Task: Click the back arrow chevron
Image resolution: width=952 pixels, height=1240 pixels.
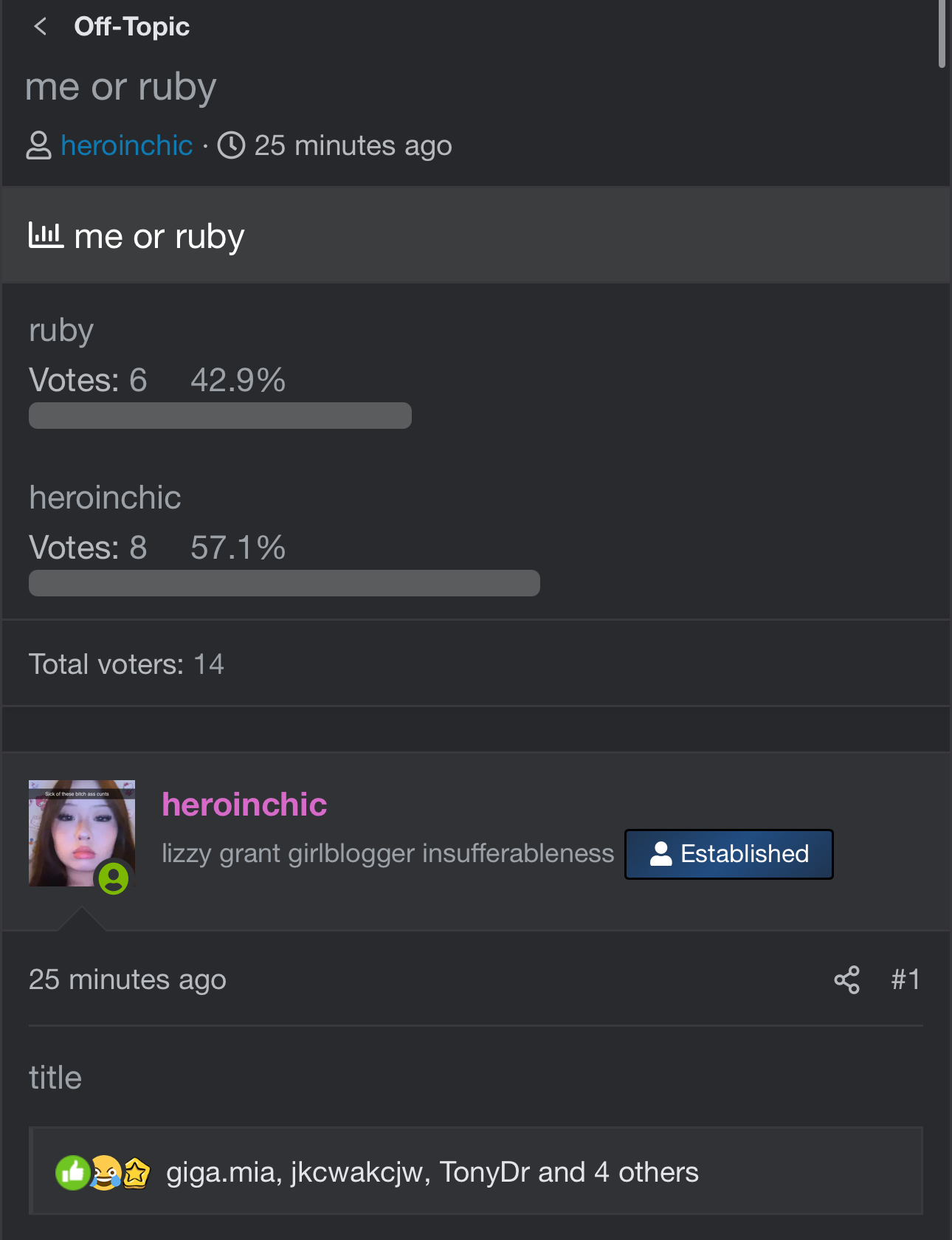Action: click(x=41, y=27)
